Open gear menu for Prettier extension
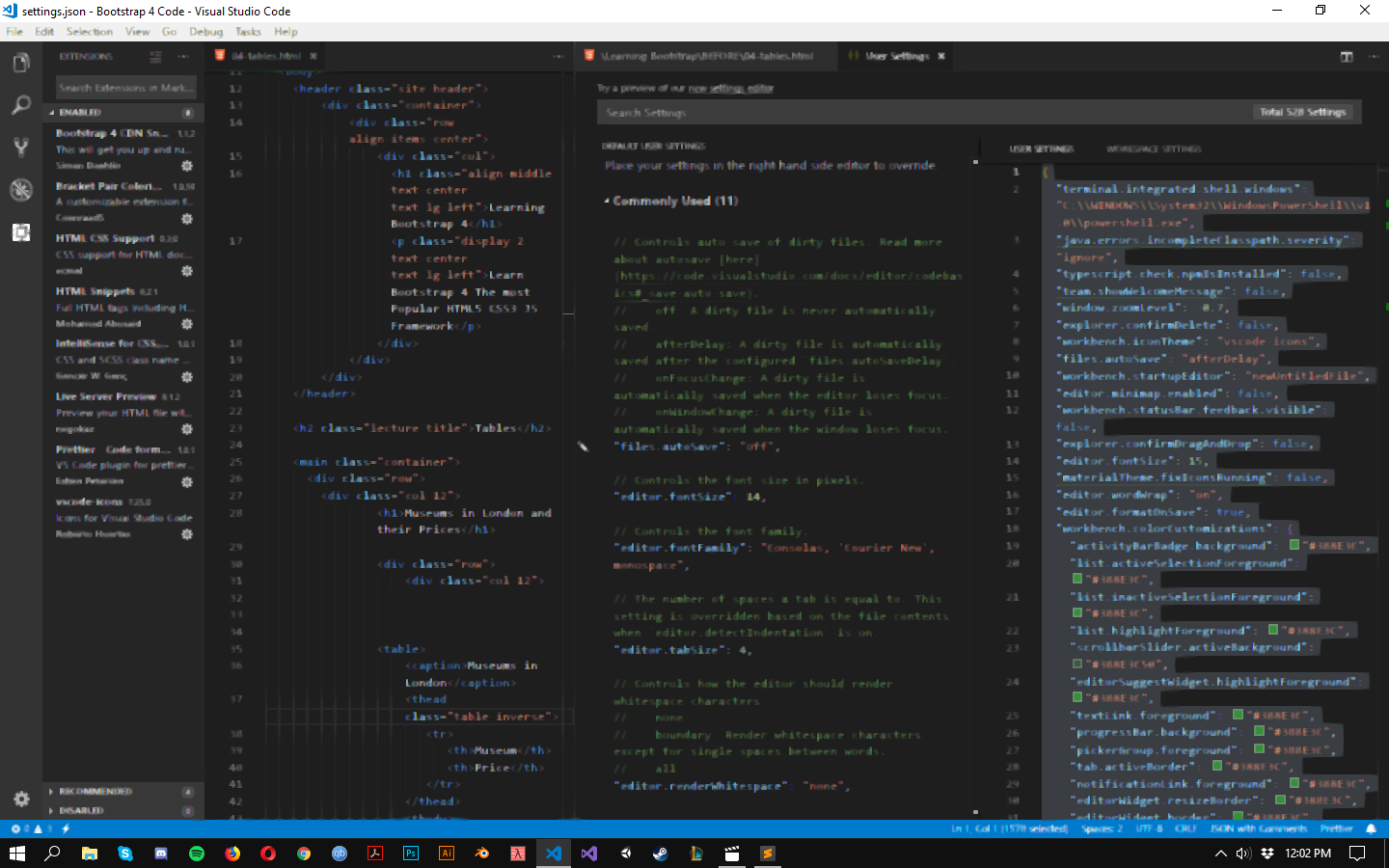 [x=187, y=482]
